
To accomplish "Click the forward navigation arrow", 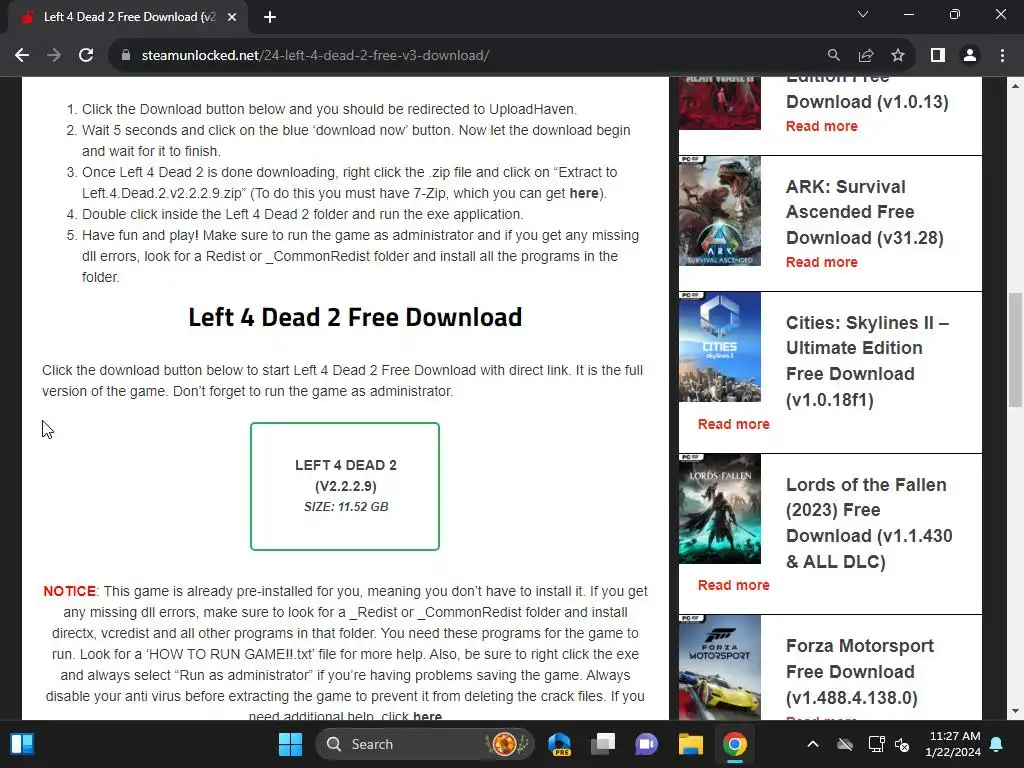I will point(54,56).
